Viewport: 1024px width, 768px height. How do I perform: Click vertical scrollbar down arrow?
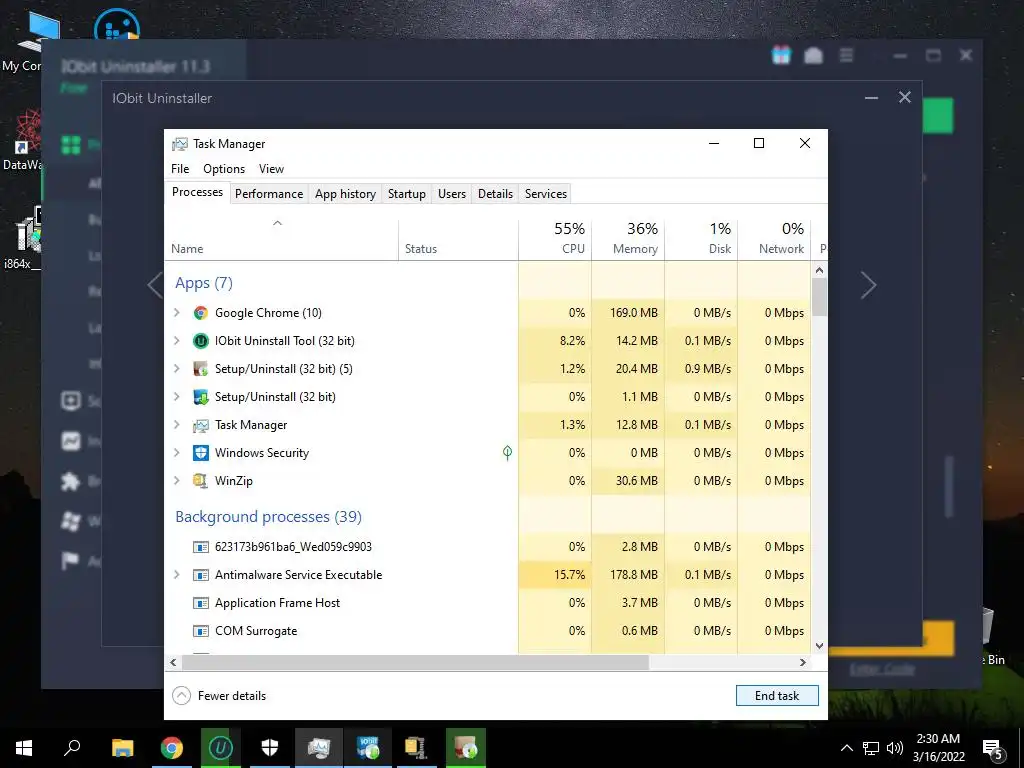[x=820, y=646]
